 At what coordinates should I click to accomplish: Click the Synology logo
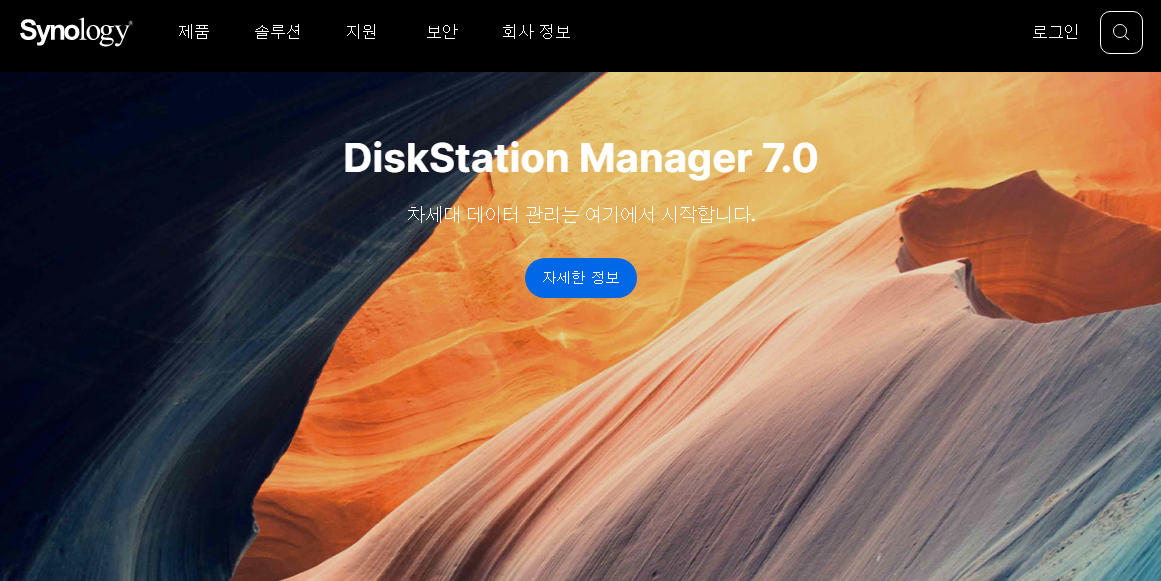[x=76, y=32]
